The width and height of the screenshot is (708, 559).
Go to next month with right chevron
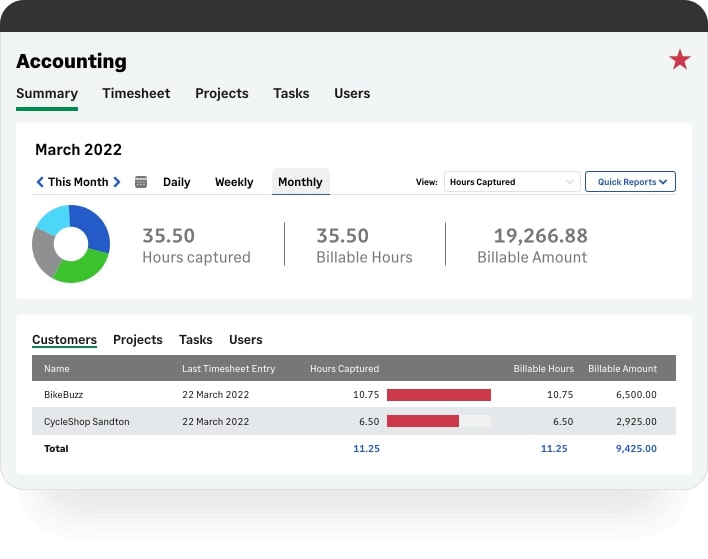pos(117,182)
